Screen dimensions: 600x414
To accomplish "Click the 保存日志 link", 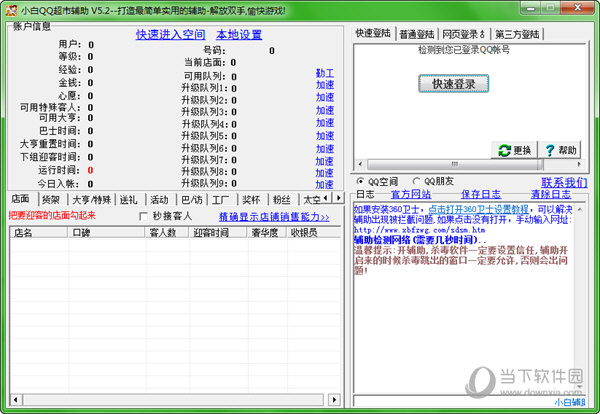I will [x=481, y=194].
